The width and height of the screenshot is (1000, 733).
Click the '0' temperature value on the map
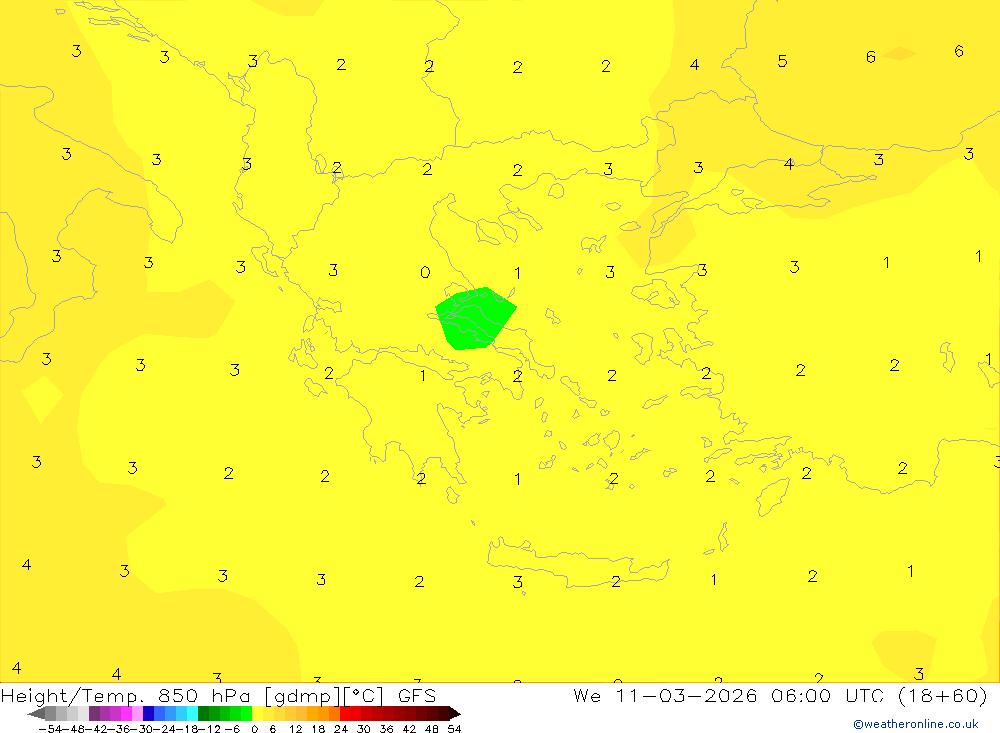425,272
